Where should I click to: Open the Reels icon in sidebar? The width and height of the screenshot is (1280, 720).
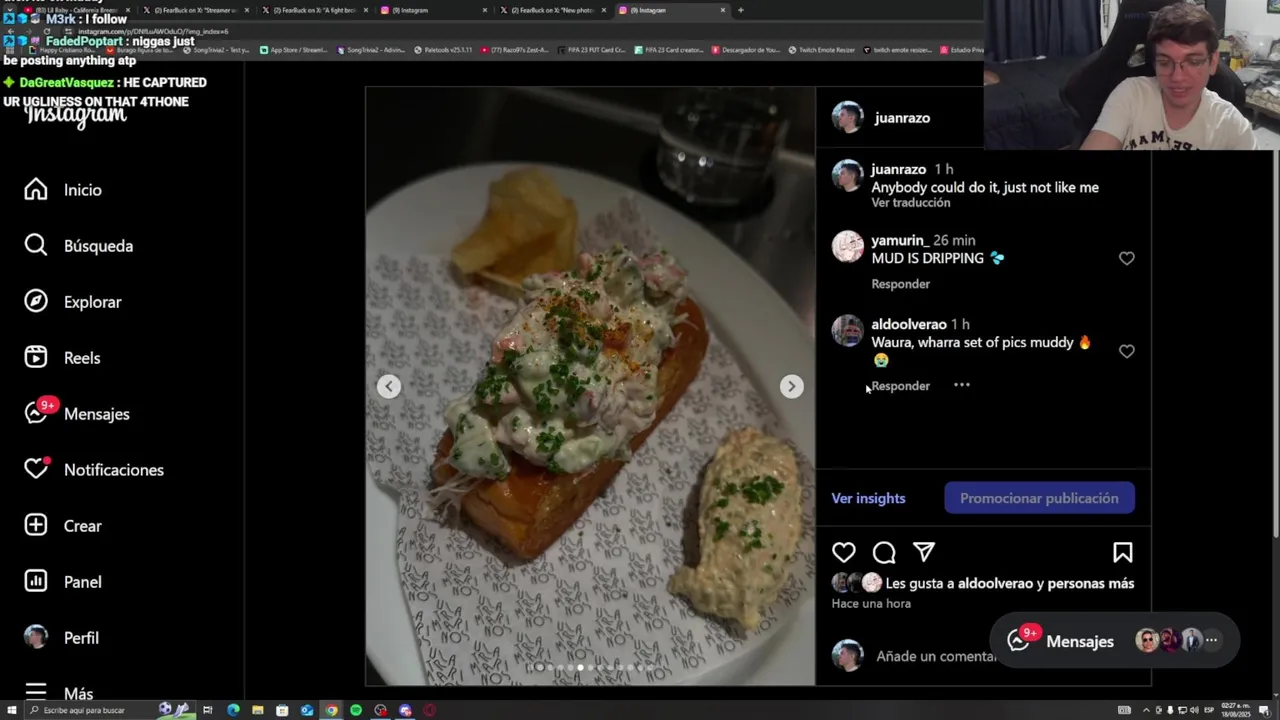coord(36,358)
